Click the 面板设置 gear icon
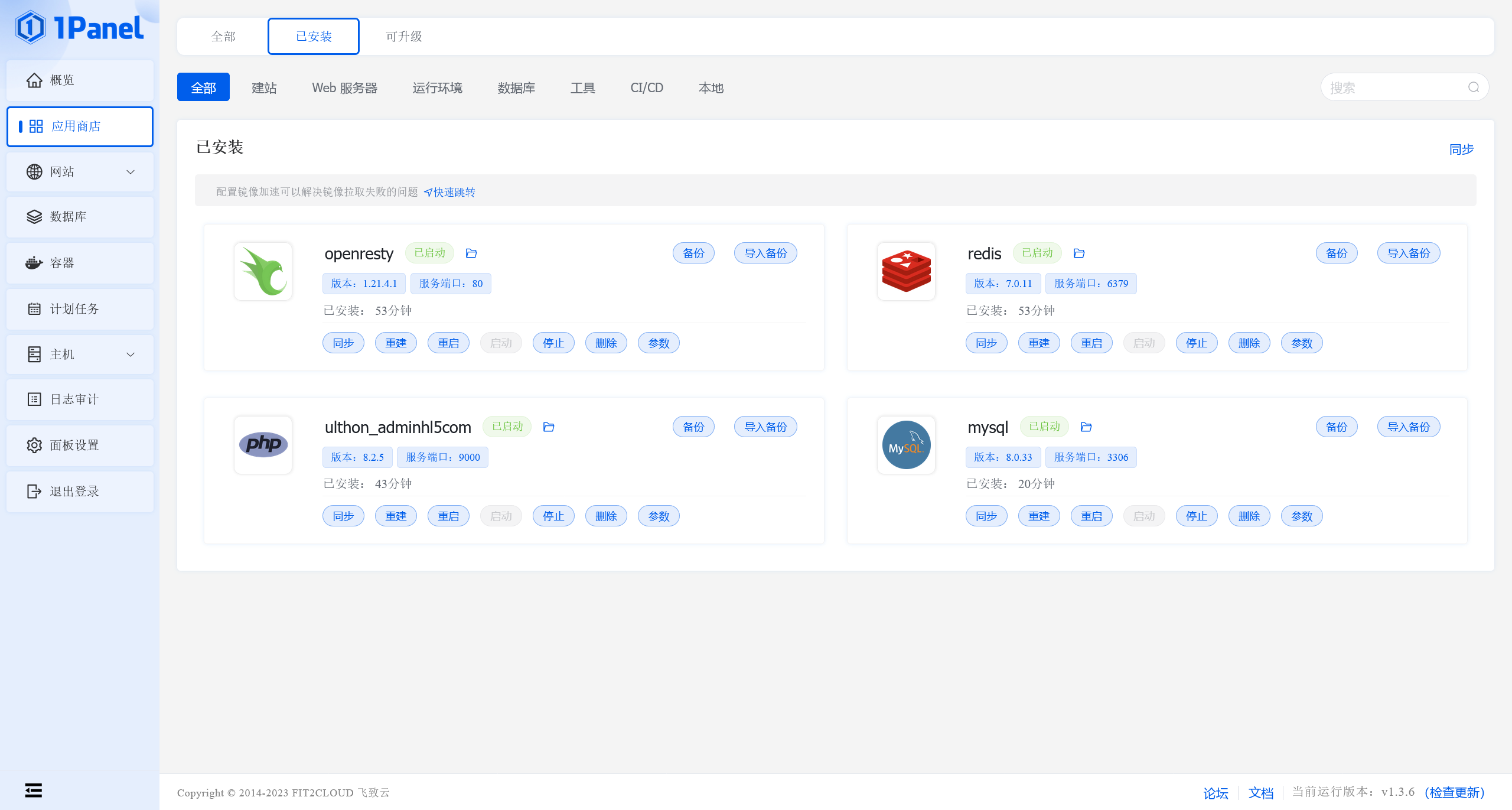Image resolution: width=1512 pixels, height=810 pixels. point(34,445)
